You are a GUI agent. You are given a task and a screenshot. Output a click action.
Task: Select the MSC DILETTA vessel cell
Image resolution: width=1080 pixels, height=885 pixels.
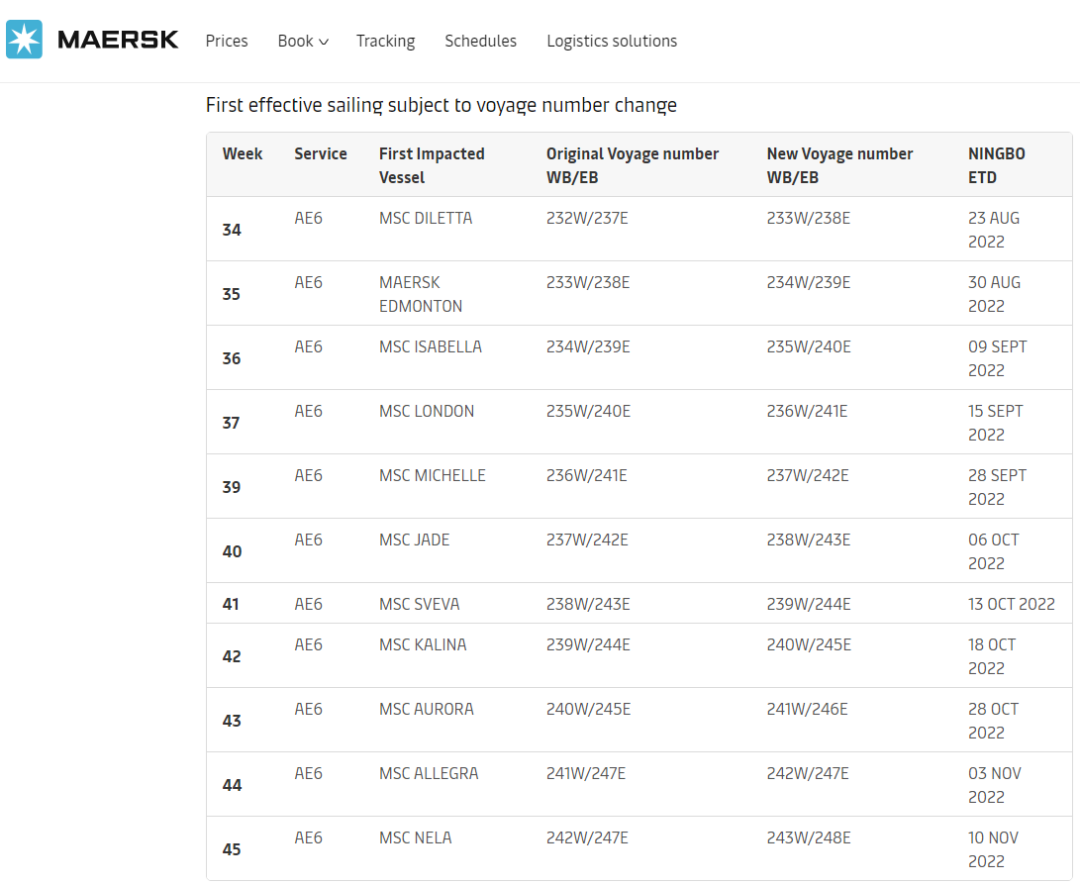point(425,218)
